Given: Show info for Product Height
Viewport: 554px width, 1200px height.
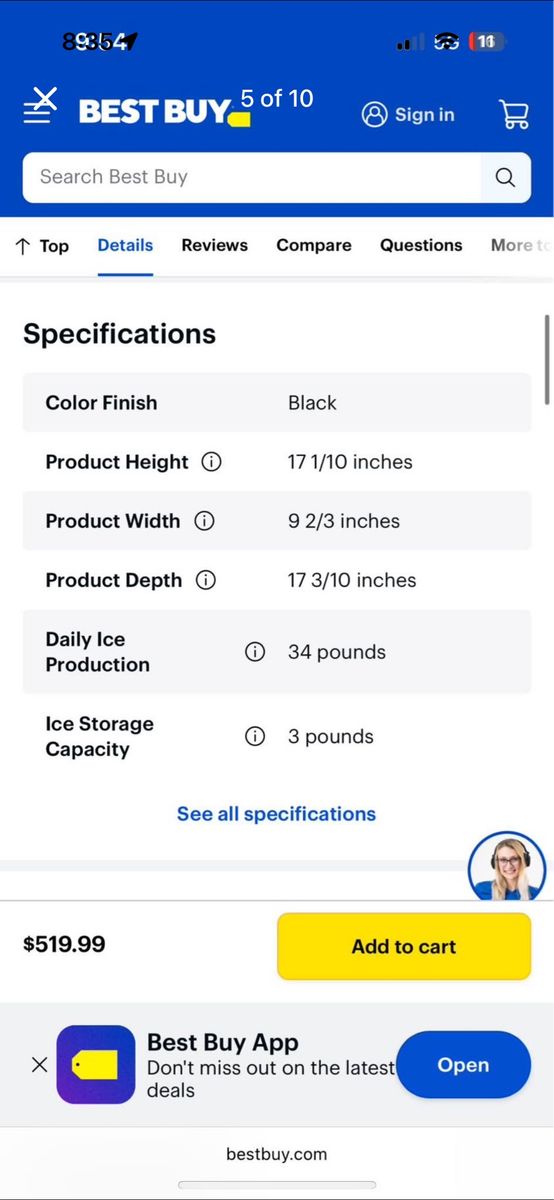Looking at the screenshot, I should coord(211,462).
